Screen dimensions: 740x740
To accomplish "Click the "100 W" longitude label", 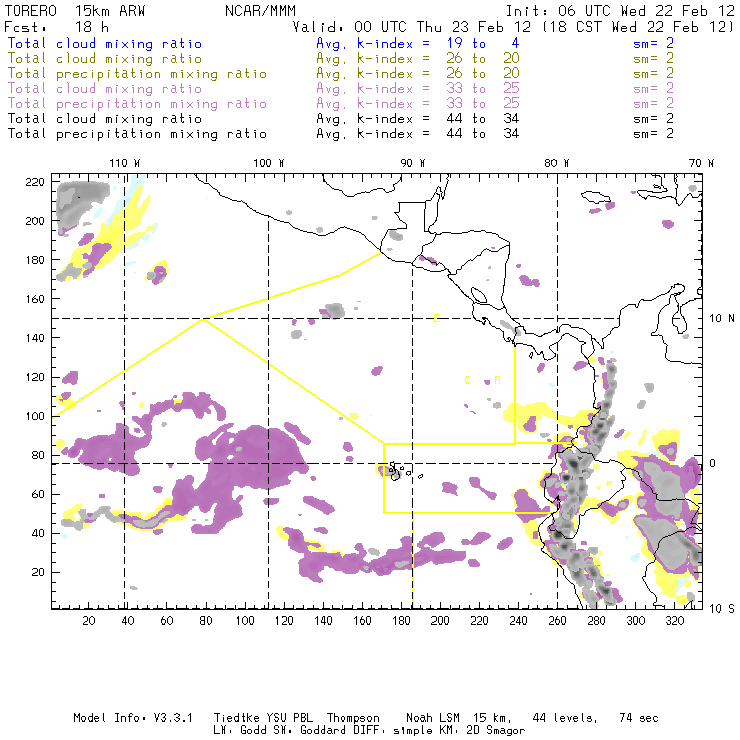I will tap(269, 163).
